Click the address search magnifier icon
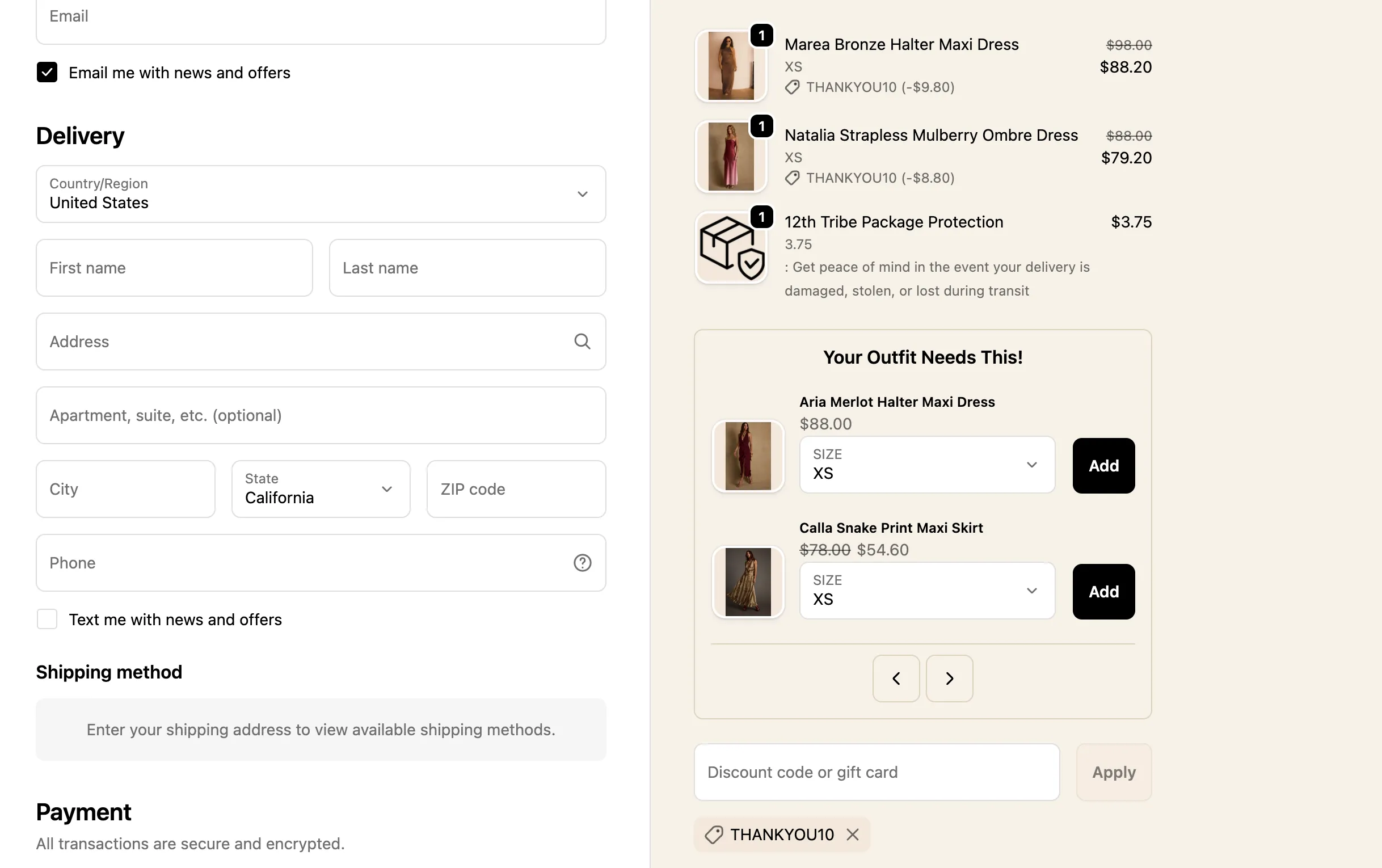1382x868 pixels. click(x=582, y=342)
